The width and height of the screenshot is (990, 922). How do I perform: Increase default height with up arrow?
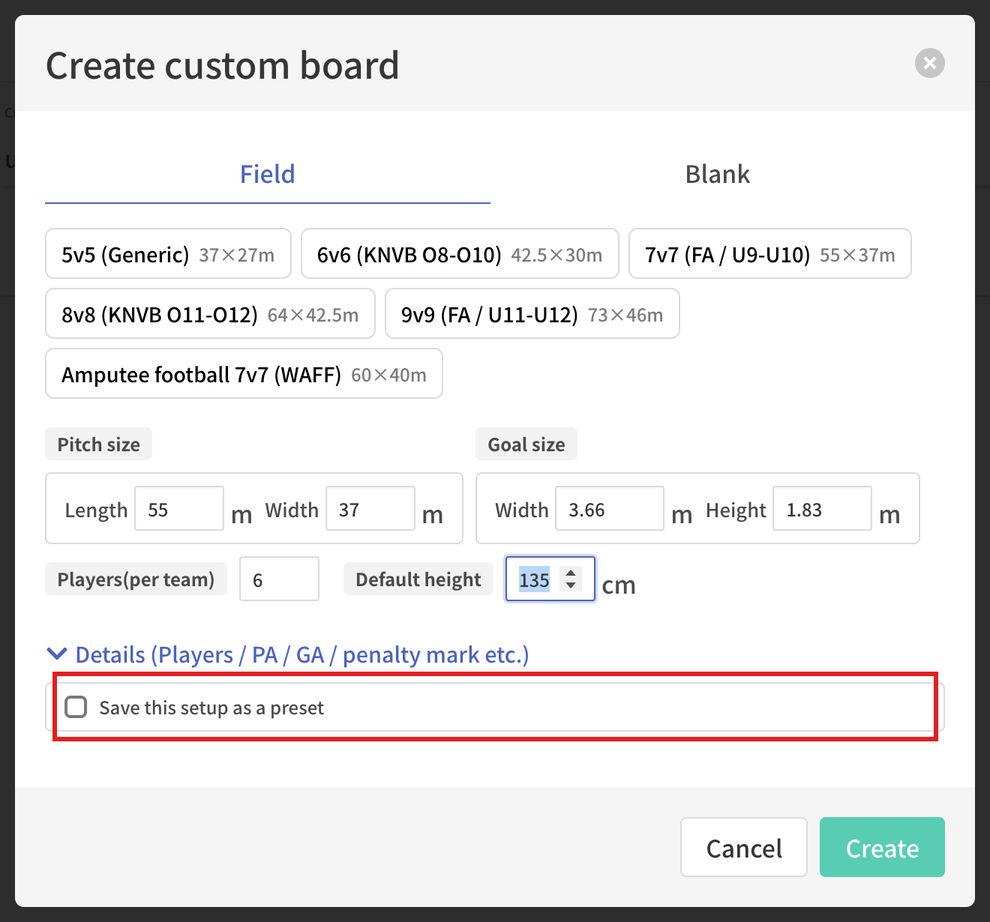pyautogui.click(x=571, y=573)
